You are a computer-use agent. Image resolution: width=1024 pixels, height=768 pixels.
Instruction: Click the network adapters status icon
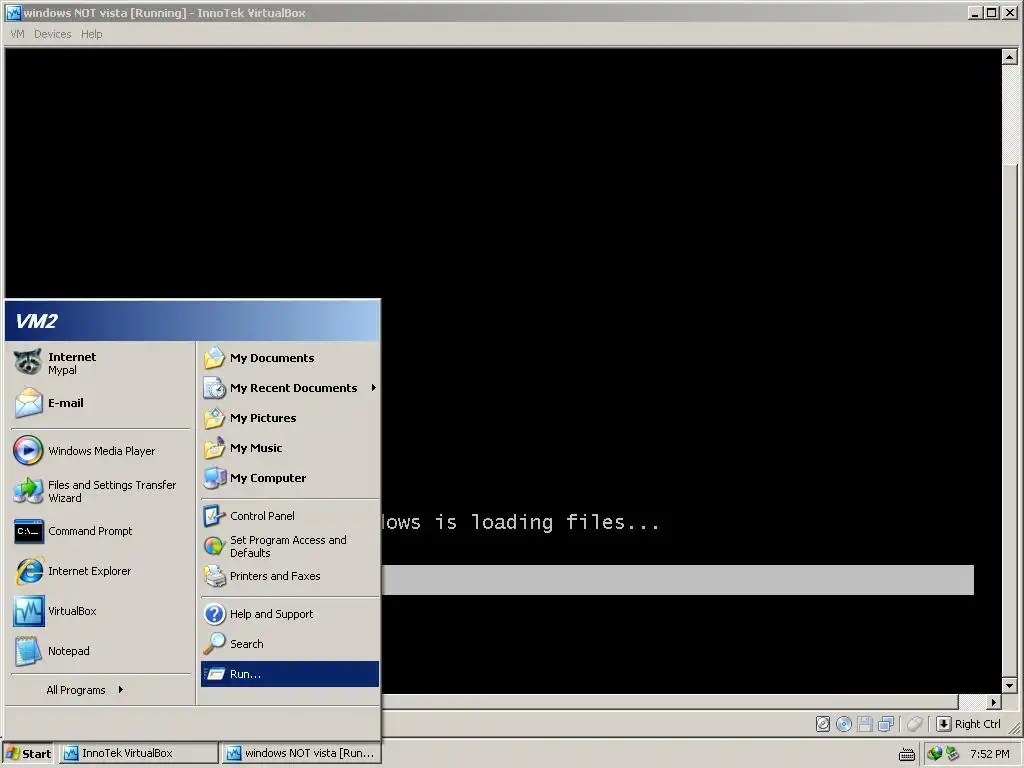(x=886, y=724)
